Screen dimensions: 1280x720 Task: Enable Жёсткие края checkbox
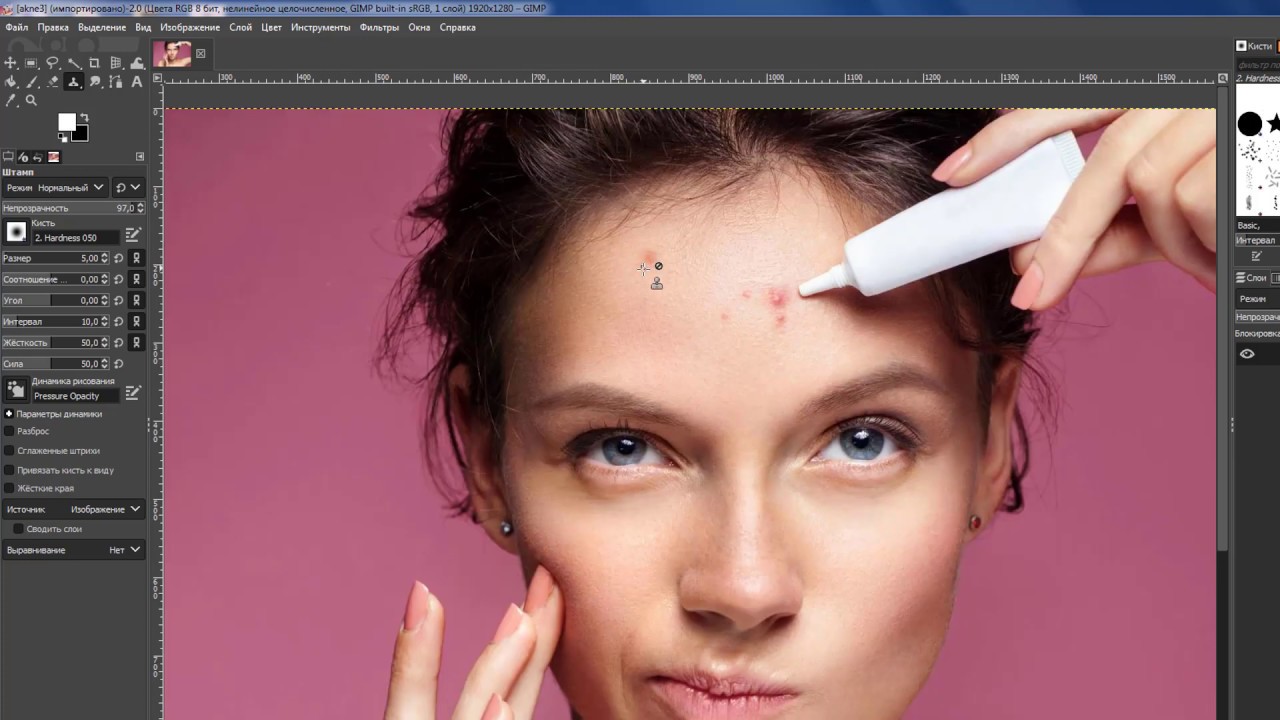(x=10, y=488)
